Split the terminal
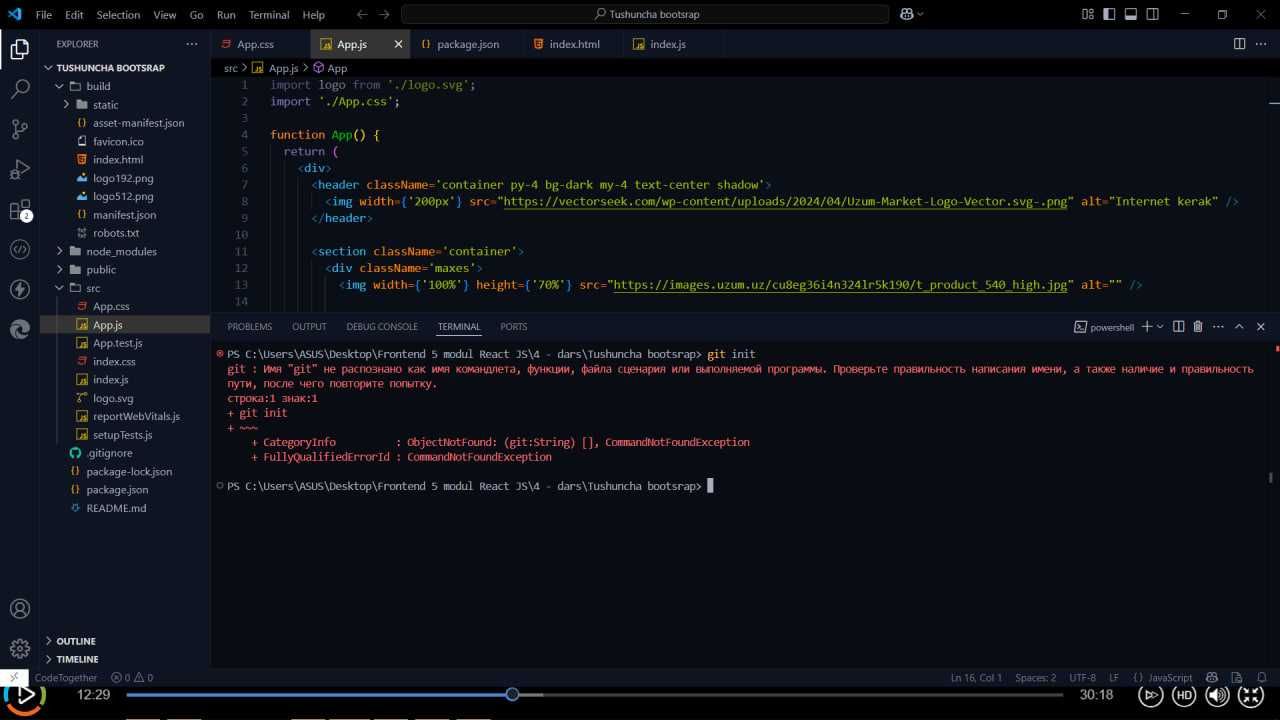Screen dimensions: 1280x720 point(1178,327)
